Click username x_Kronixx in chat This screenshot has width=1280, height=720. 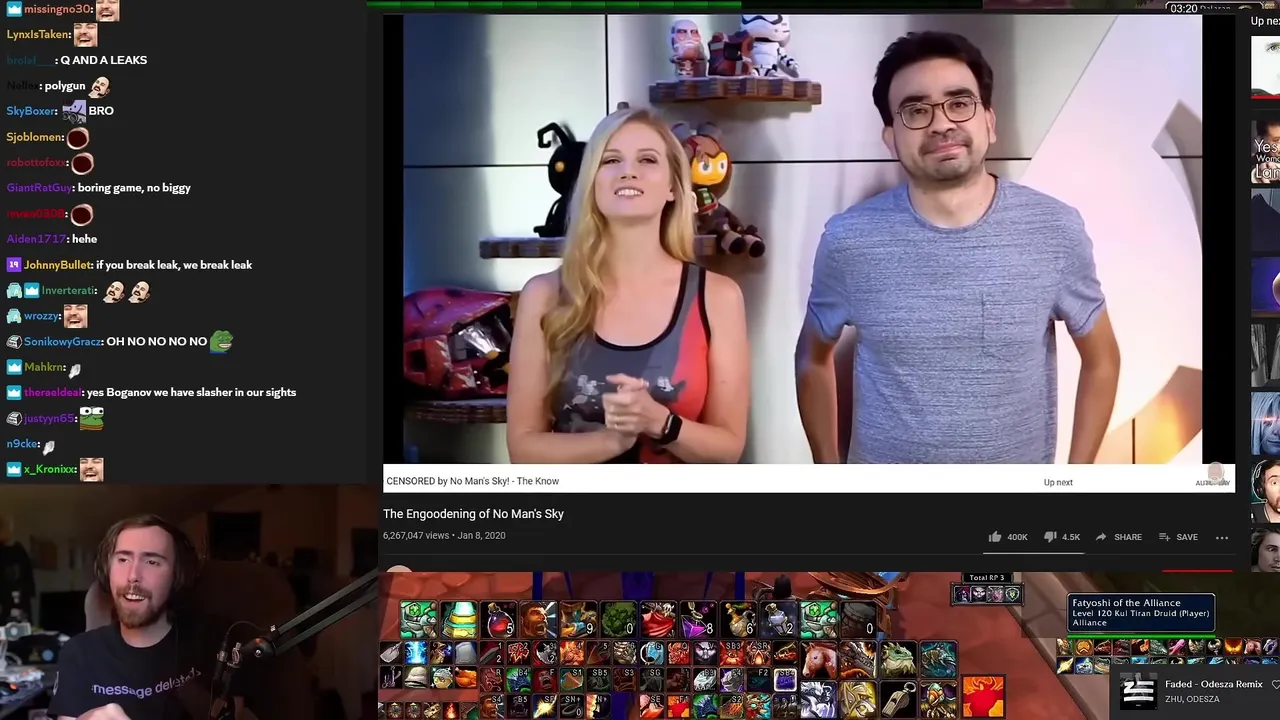tap(50, 469)
